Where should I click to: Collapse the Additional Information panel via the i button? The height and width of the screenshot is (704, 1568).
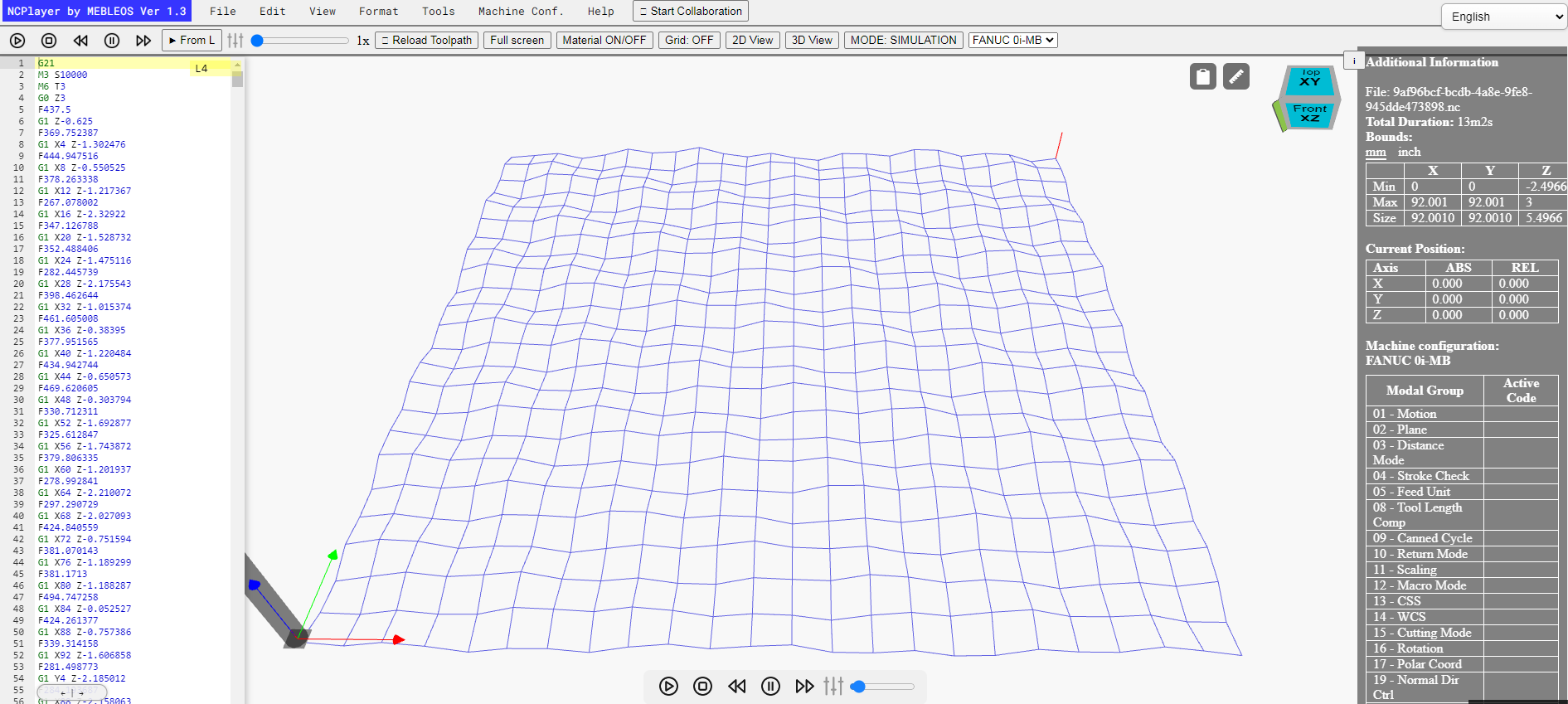click(1354, 61)
